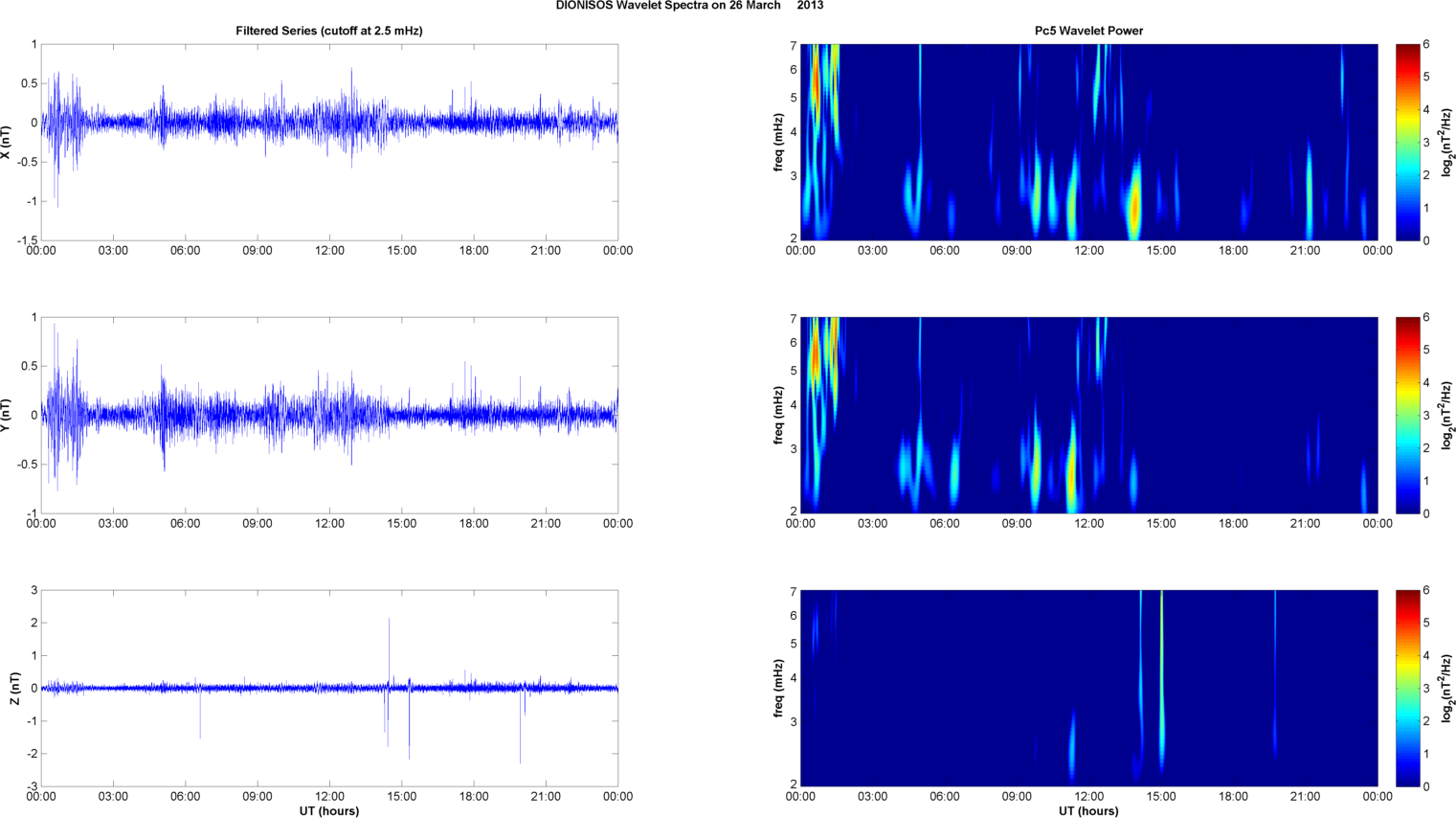1456x818 pixels.
Task: Select the 'Filtered Series (cutoff at 2.5 mHz)' heading
Action: pos(329,31)
